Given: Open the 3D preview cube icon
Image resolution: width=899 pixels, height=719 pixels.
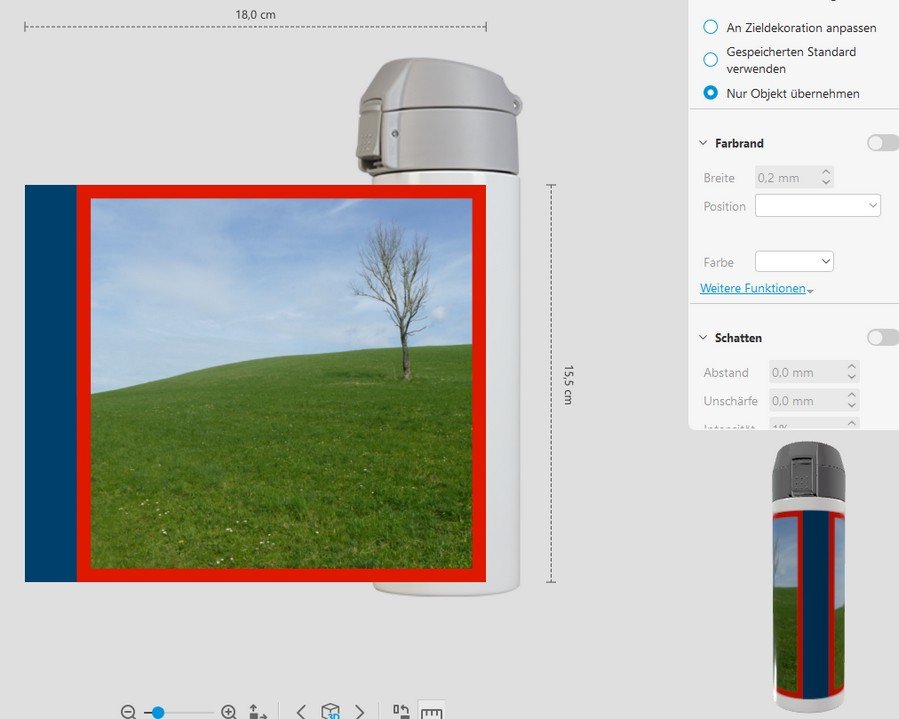Looking at the screenshot, I should tap(330, 712).
